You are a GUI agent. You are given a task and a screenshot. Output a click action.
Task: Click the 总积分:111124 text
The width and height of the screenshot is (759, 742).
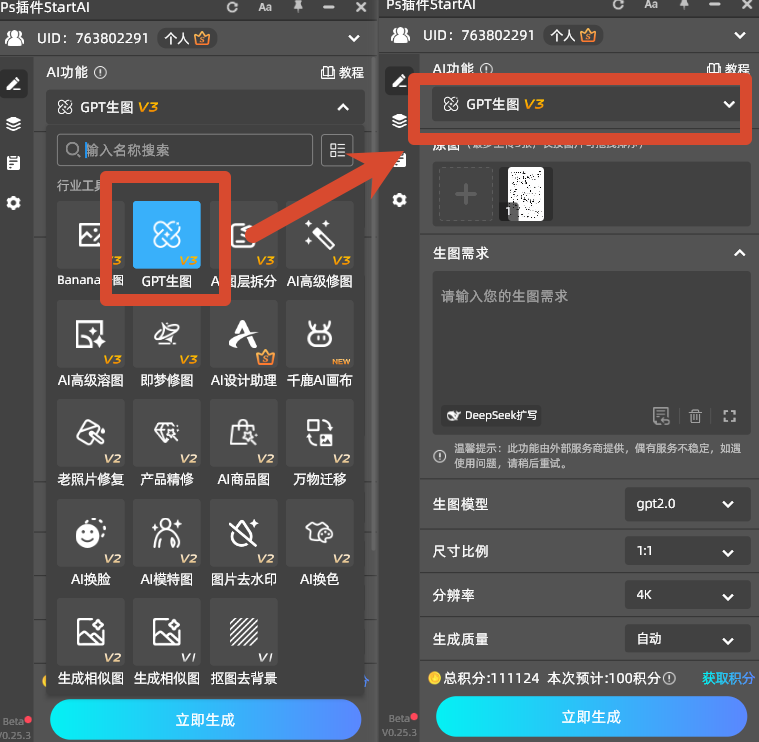491,679
